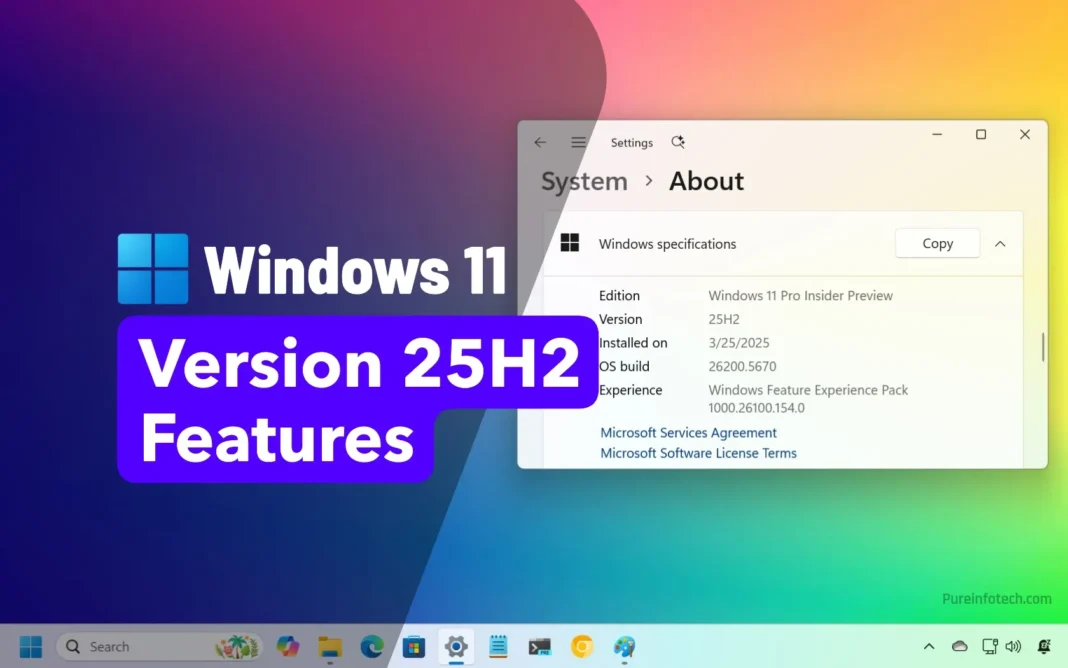Viewport: 1068px width, 668px height.
Task: Copy the Windows specifications
Action: (937, 244)
